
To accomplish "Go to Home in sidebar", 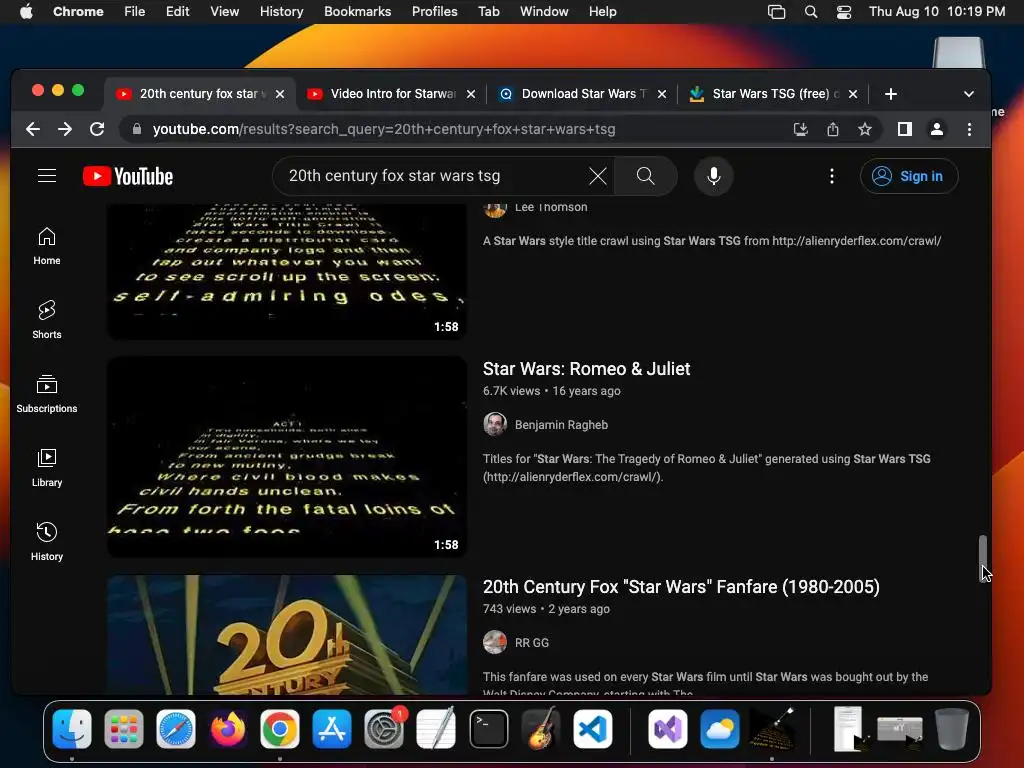I will [x=47, y=246].
